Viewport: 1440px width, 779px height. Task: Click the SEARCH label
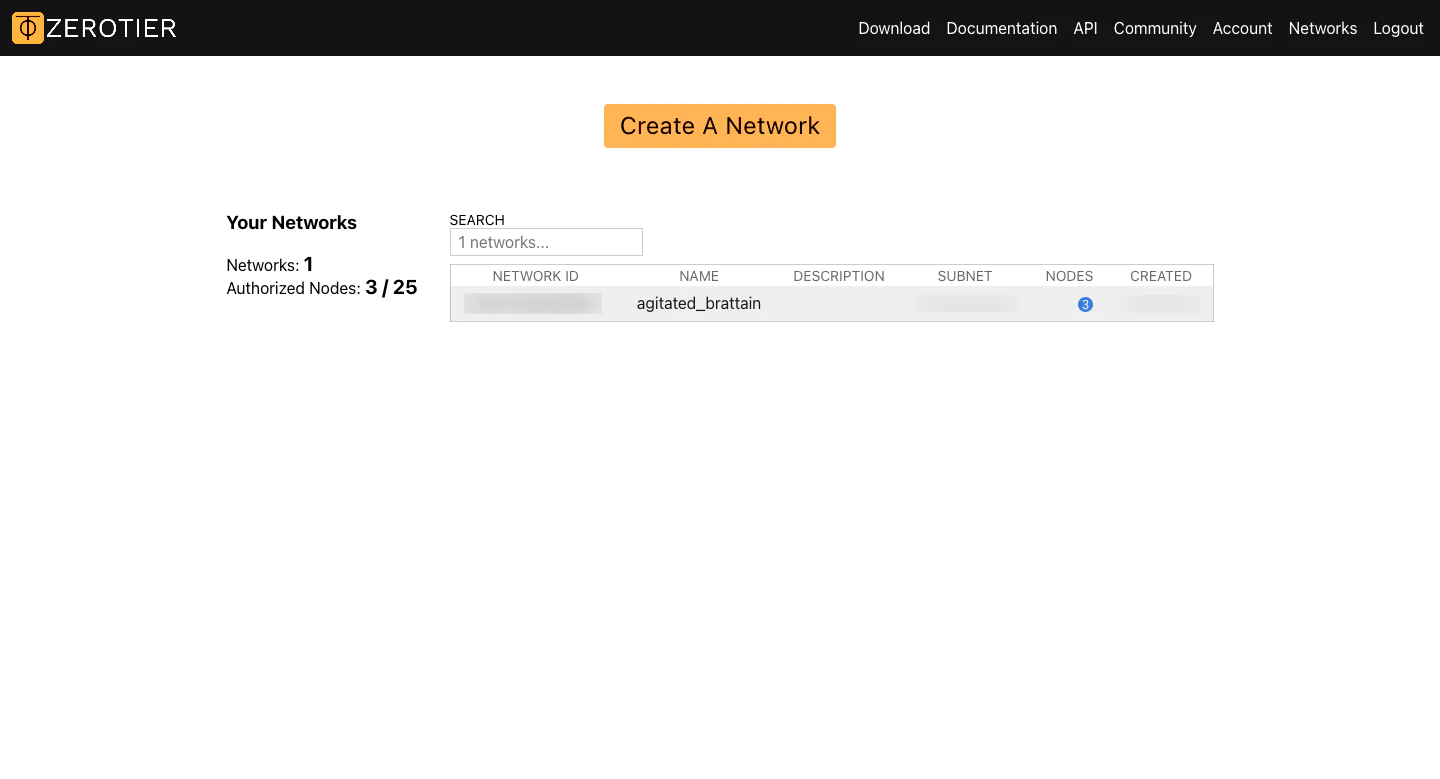coord(477,220)
